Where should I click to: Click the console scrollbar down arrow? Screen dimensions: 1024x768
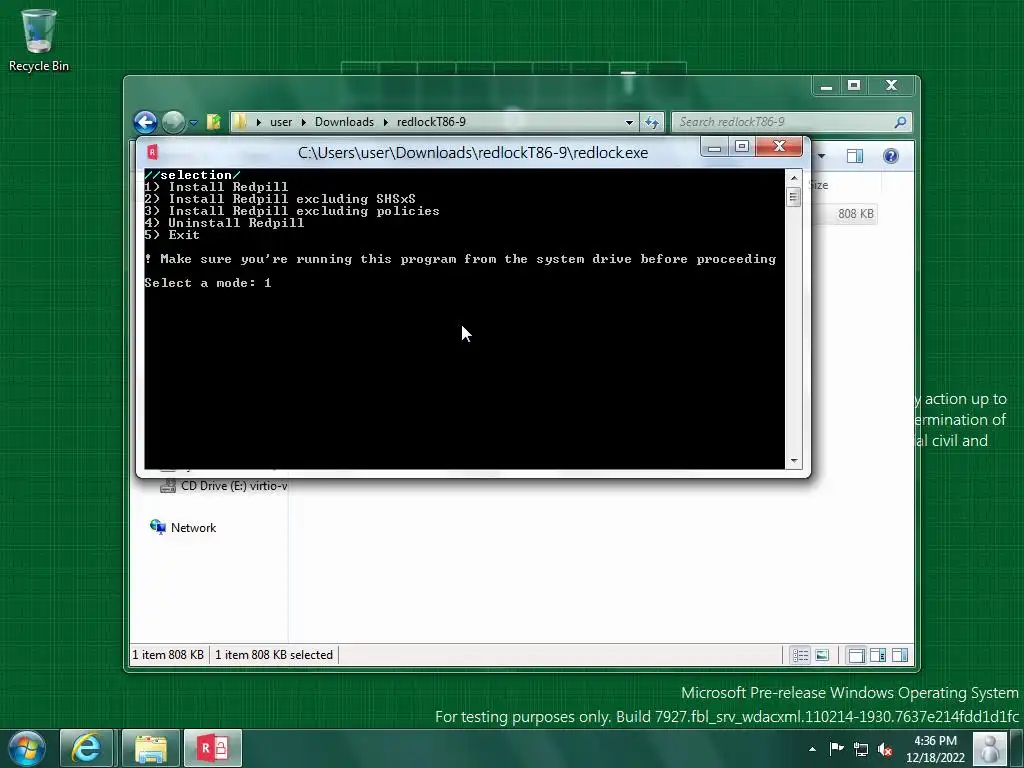click(x=793, y=460)
